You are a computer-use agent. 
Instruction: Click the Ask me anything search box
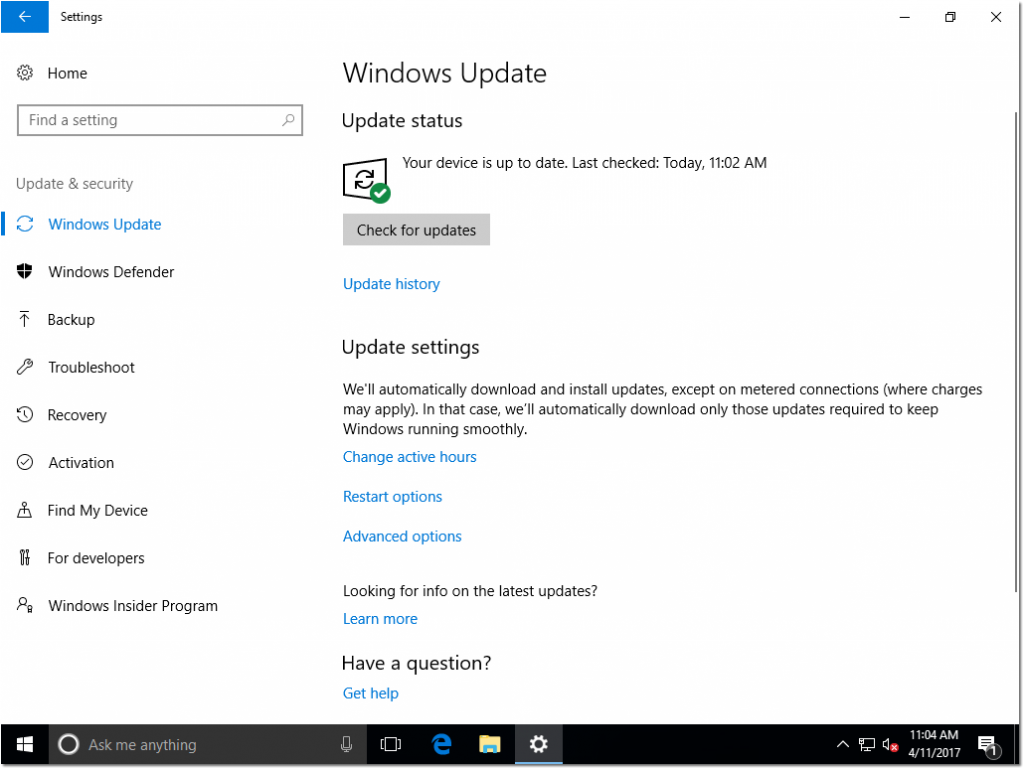click(208, 744)
